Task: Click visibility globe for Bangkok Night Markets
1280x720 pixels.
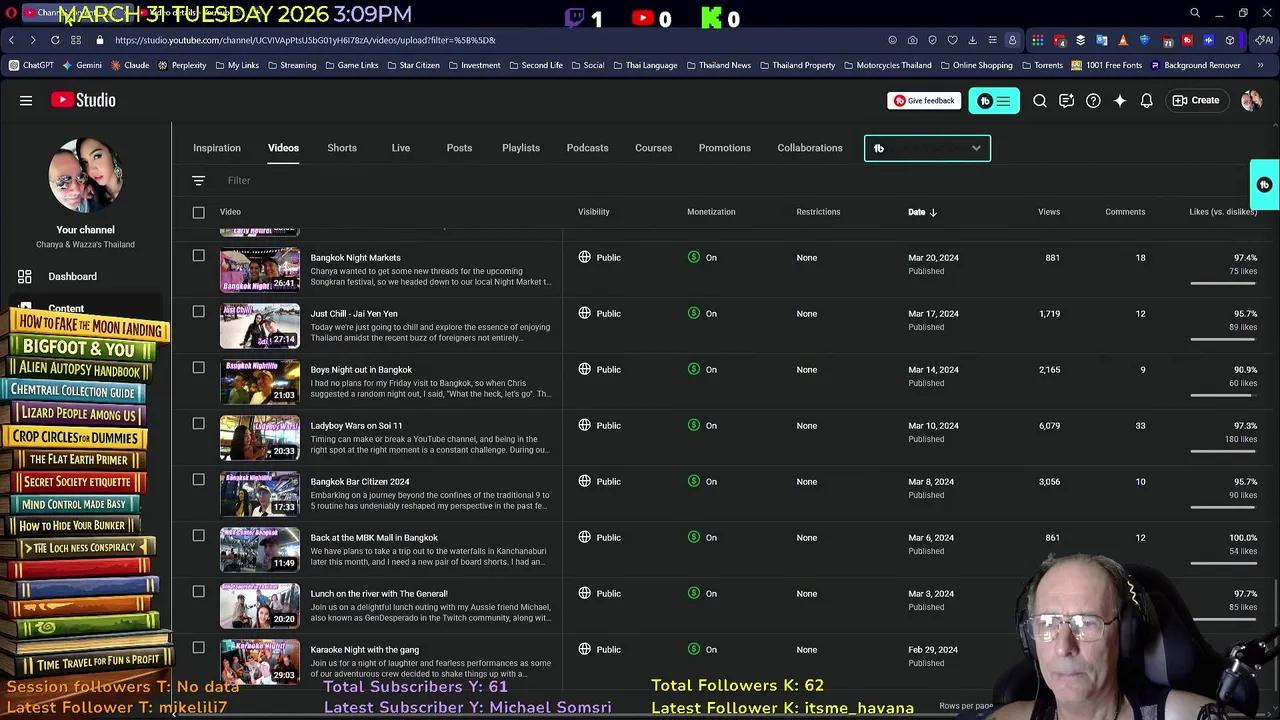Action: 585,257
